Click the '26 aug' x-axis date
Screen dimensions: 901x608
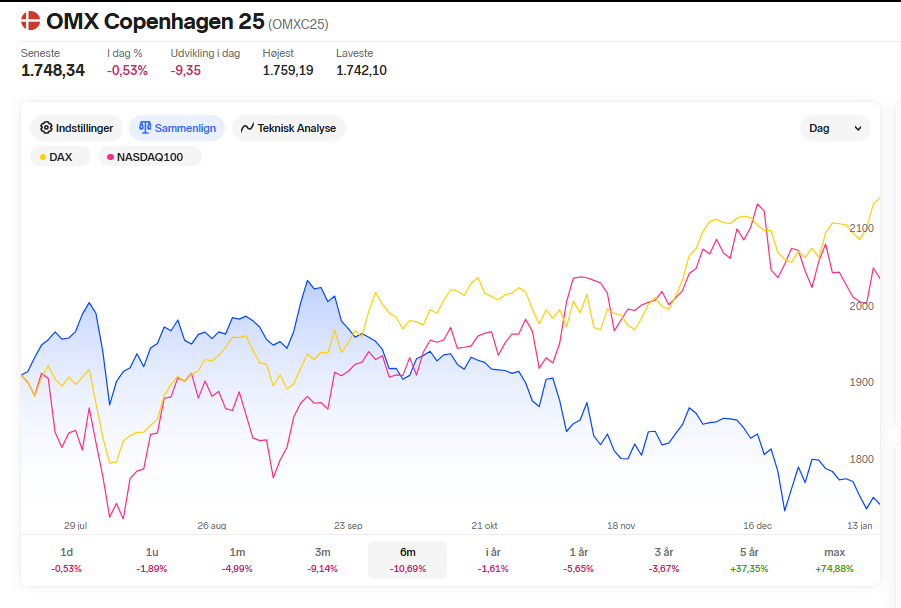click(211, 525)
